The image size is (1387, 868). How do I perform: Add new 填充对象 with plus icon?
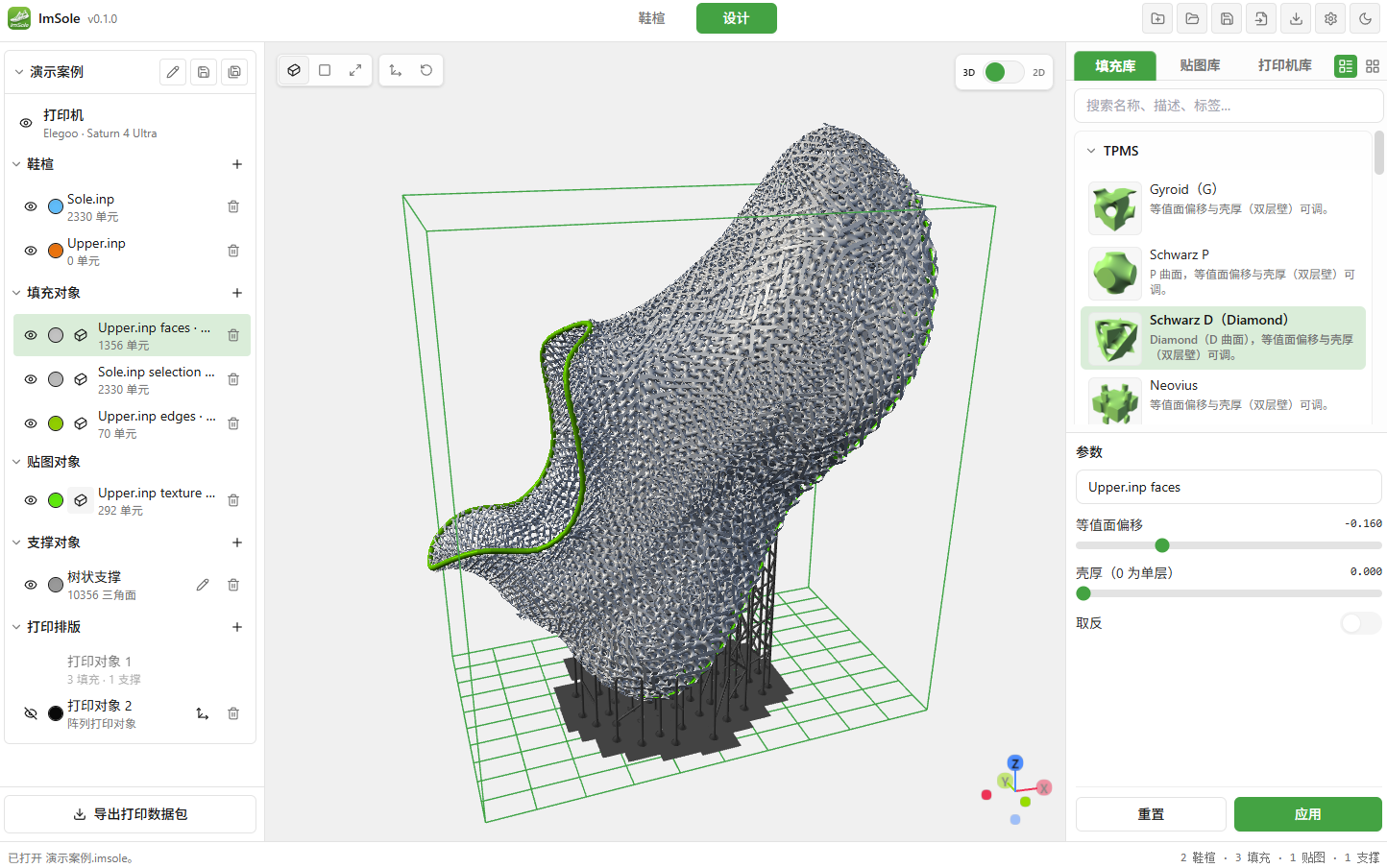click(237, 293)
